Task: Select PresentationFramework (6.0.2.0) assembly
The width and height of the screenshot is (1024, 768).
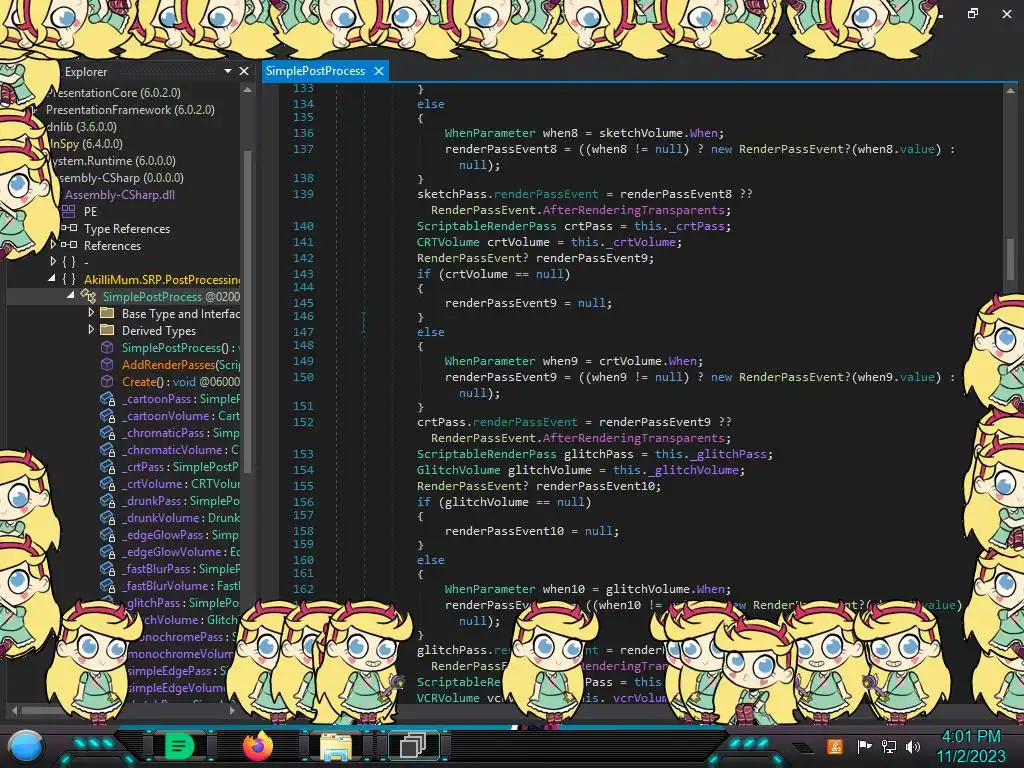Action: point(130,110)
